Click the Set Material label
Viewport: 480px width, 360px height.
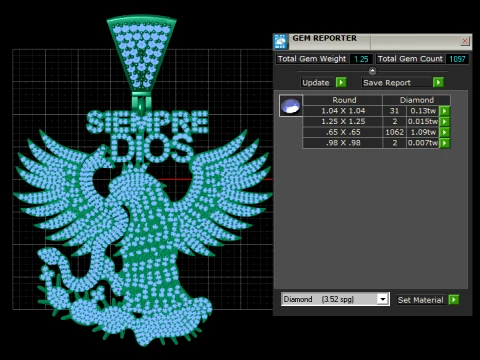[420, 300]
